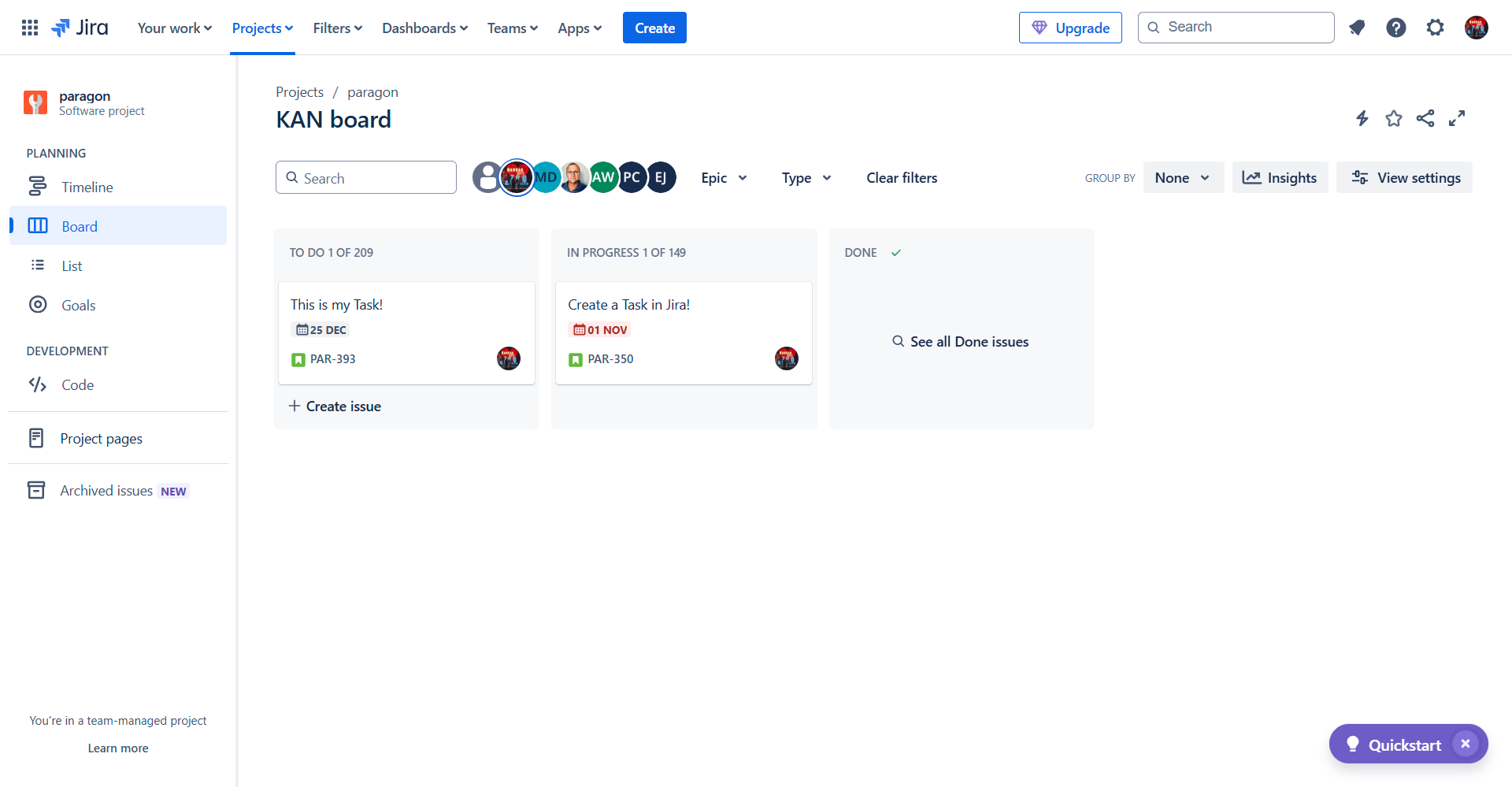Open notifications icon in top bar
The image size is (1512, 787).
pos(1356,28)
